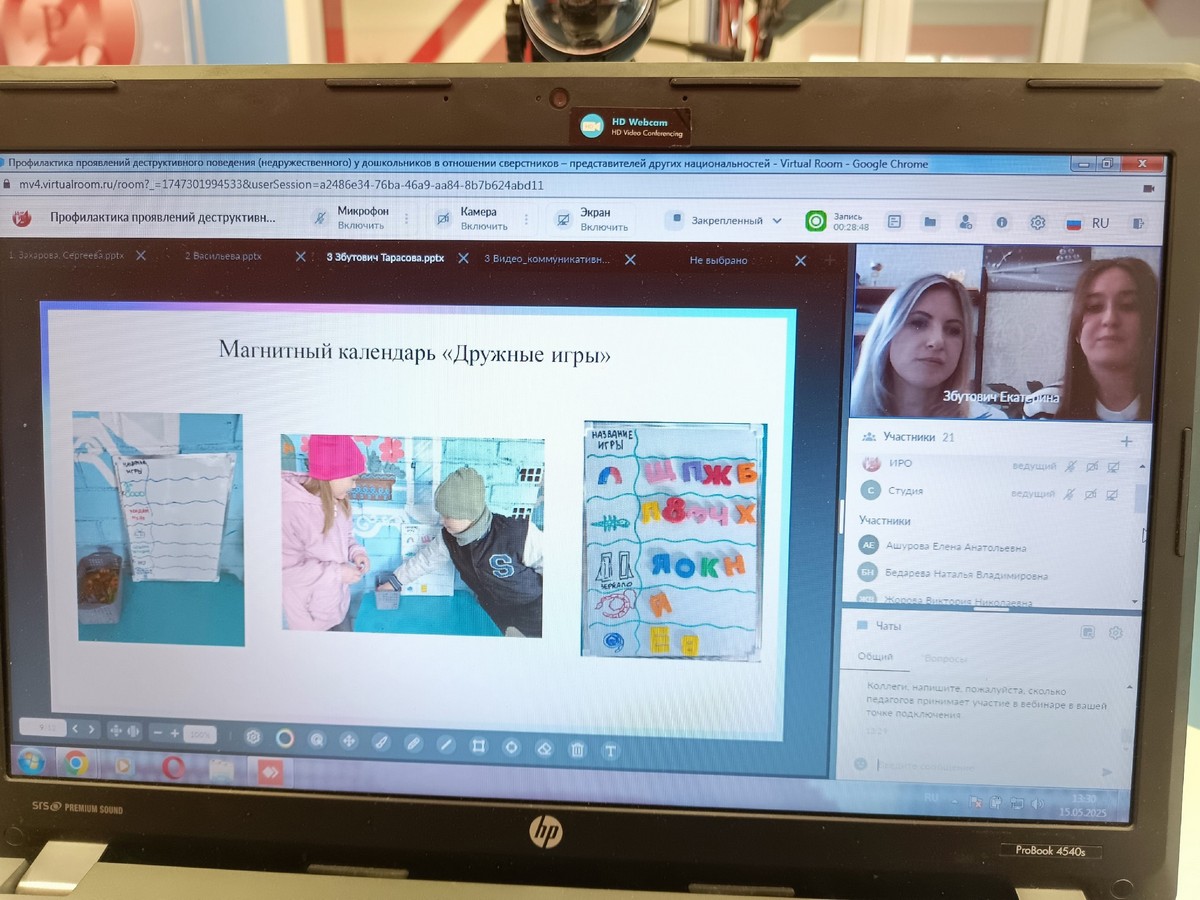Switch to 3 Видео_коммуникативн... tab
This screenshot has width=1200, height=900.
point(547,258)
